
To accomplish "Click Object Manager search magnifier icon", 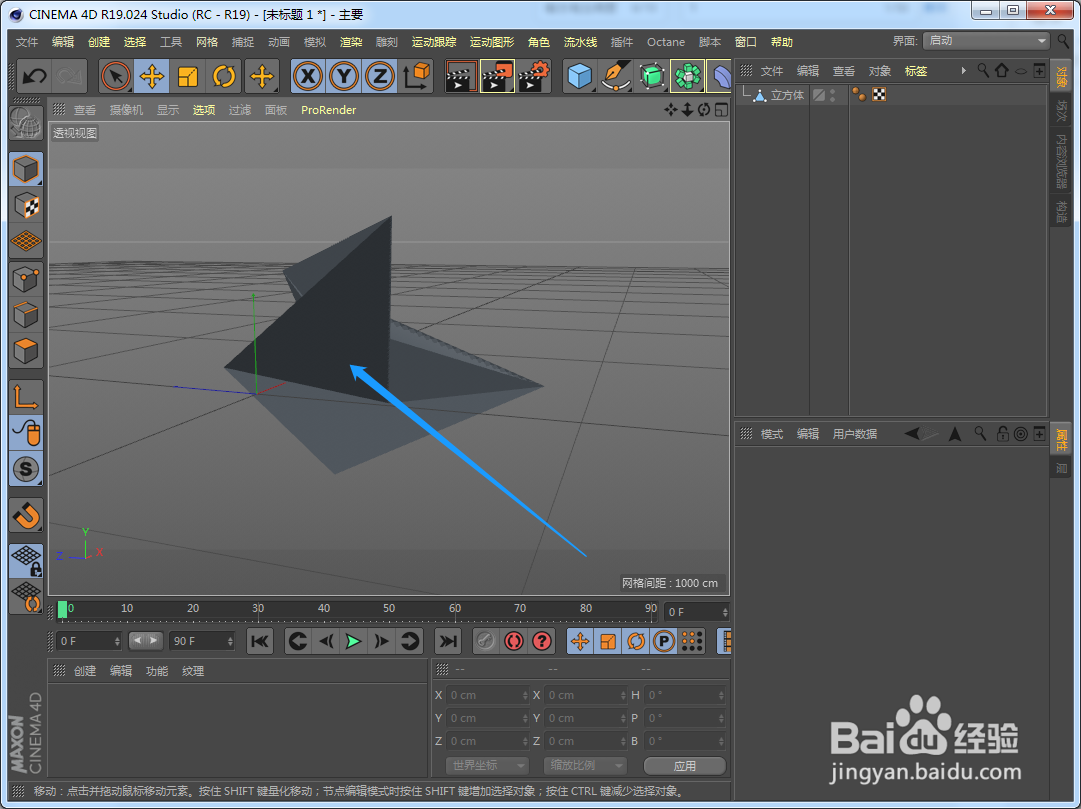I will tap(982, 70).
